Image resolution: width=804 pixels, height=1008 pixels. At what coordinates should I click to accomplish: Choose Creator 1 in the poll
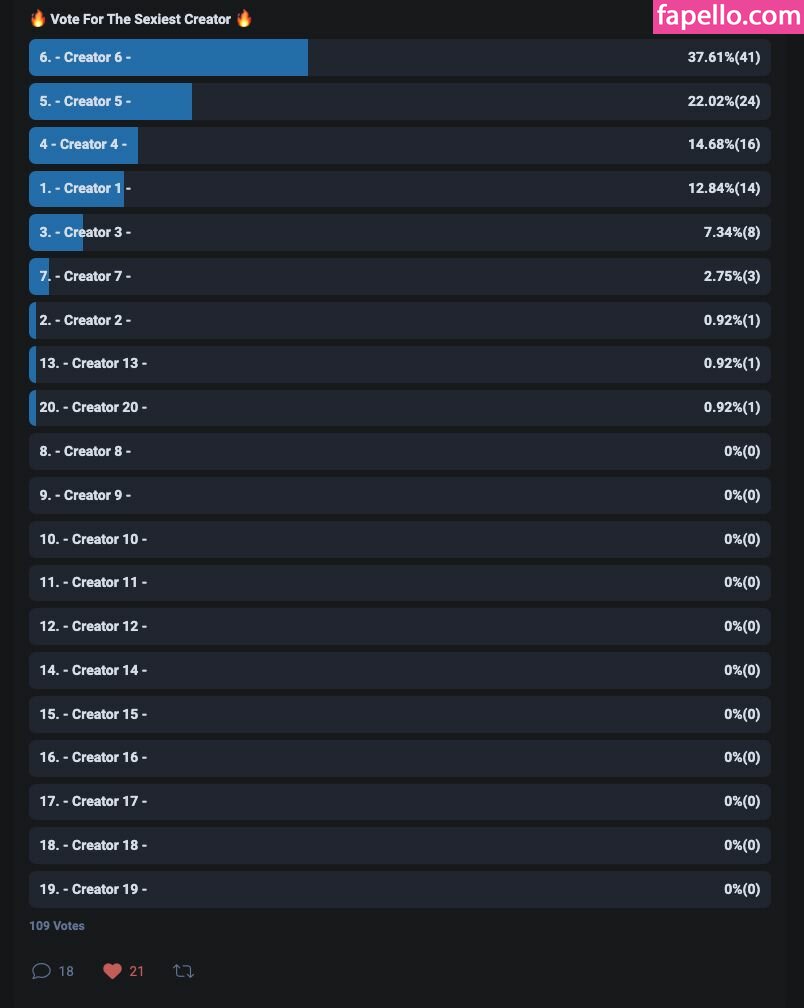point(399,189)
